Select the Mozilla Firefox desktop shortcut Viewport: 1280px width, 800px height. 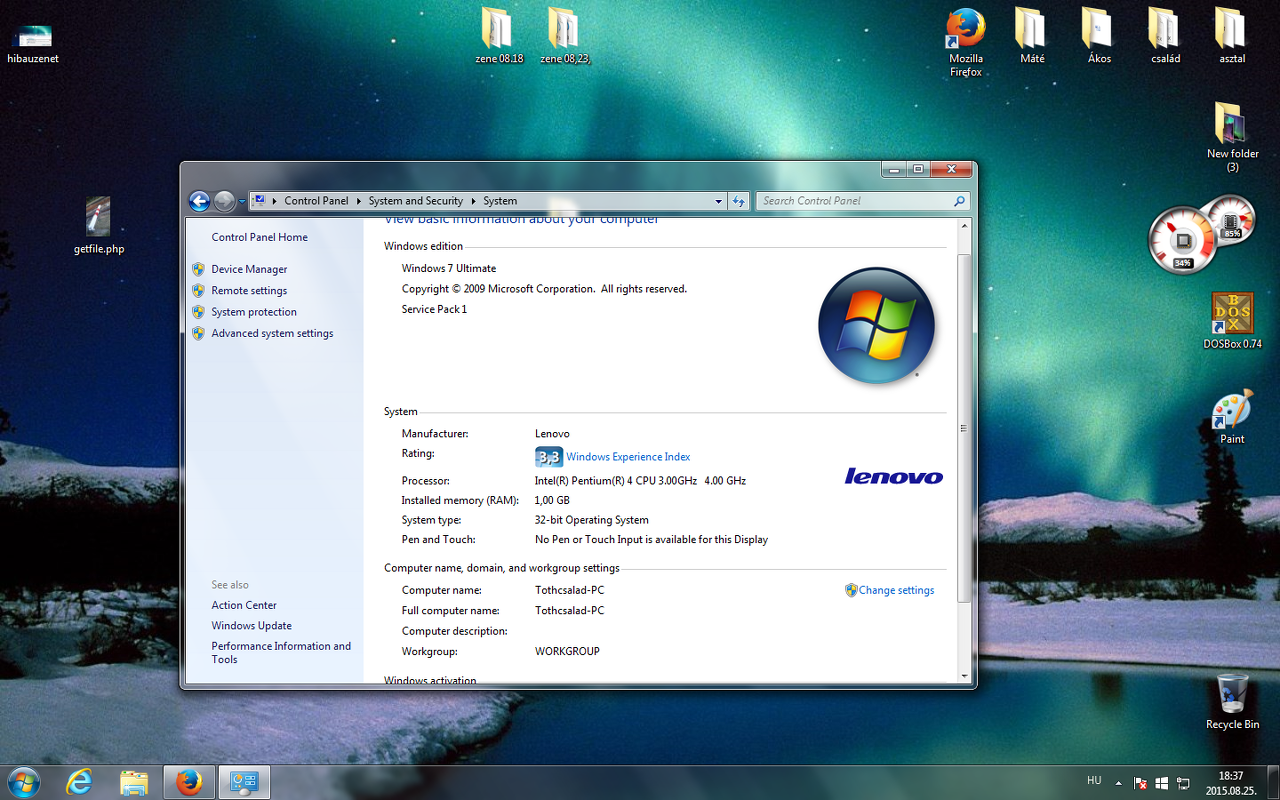966,43
